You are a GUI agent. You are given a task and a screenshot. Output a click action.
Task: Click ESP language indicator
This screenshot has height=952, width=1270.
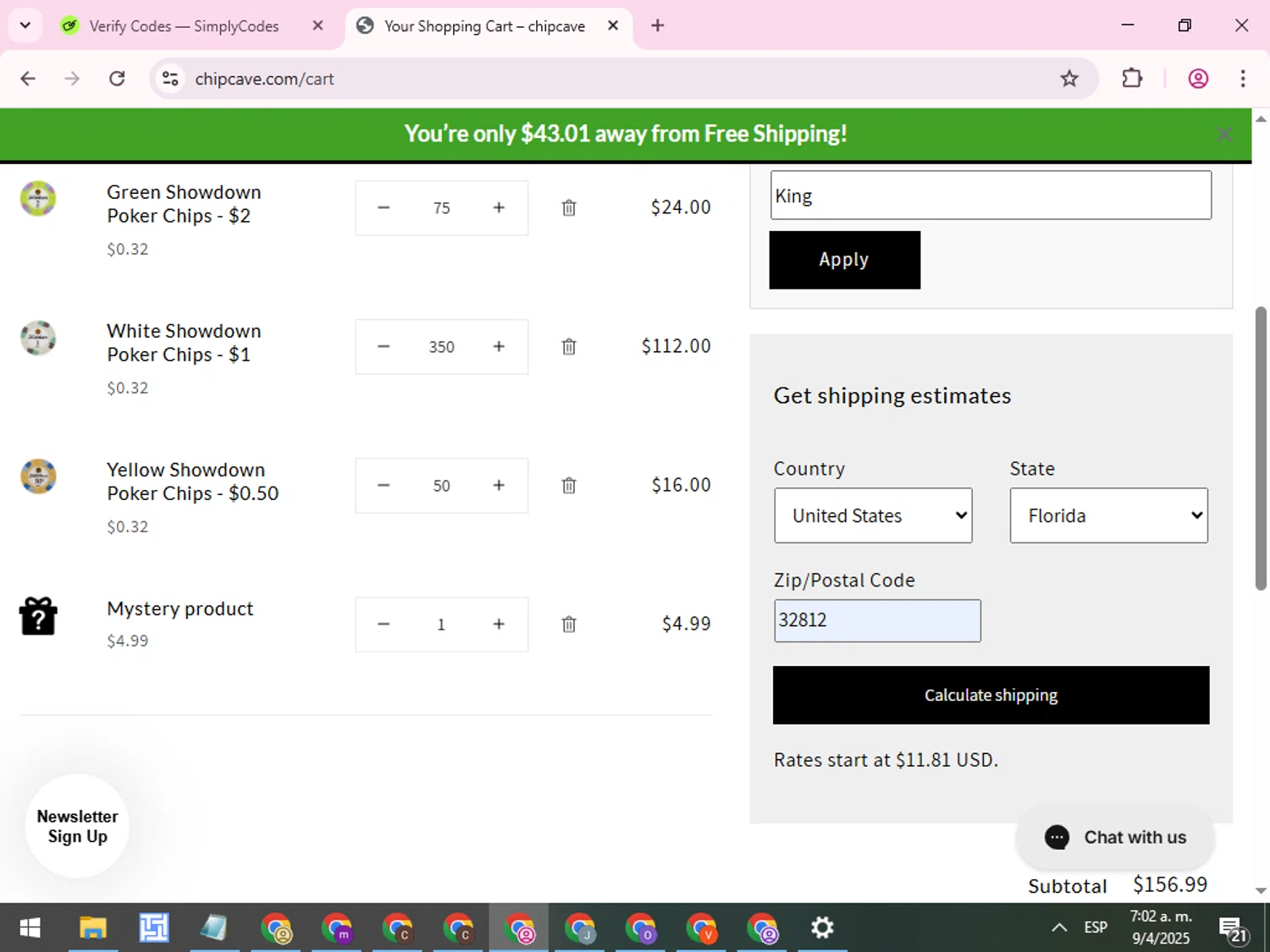click(x=1096, y=927)
